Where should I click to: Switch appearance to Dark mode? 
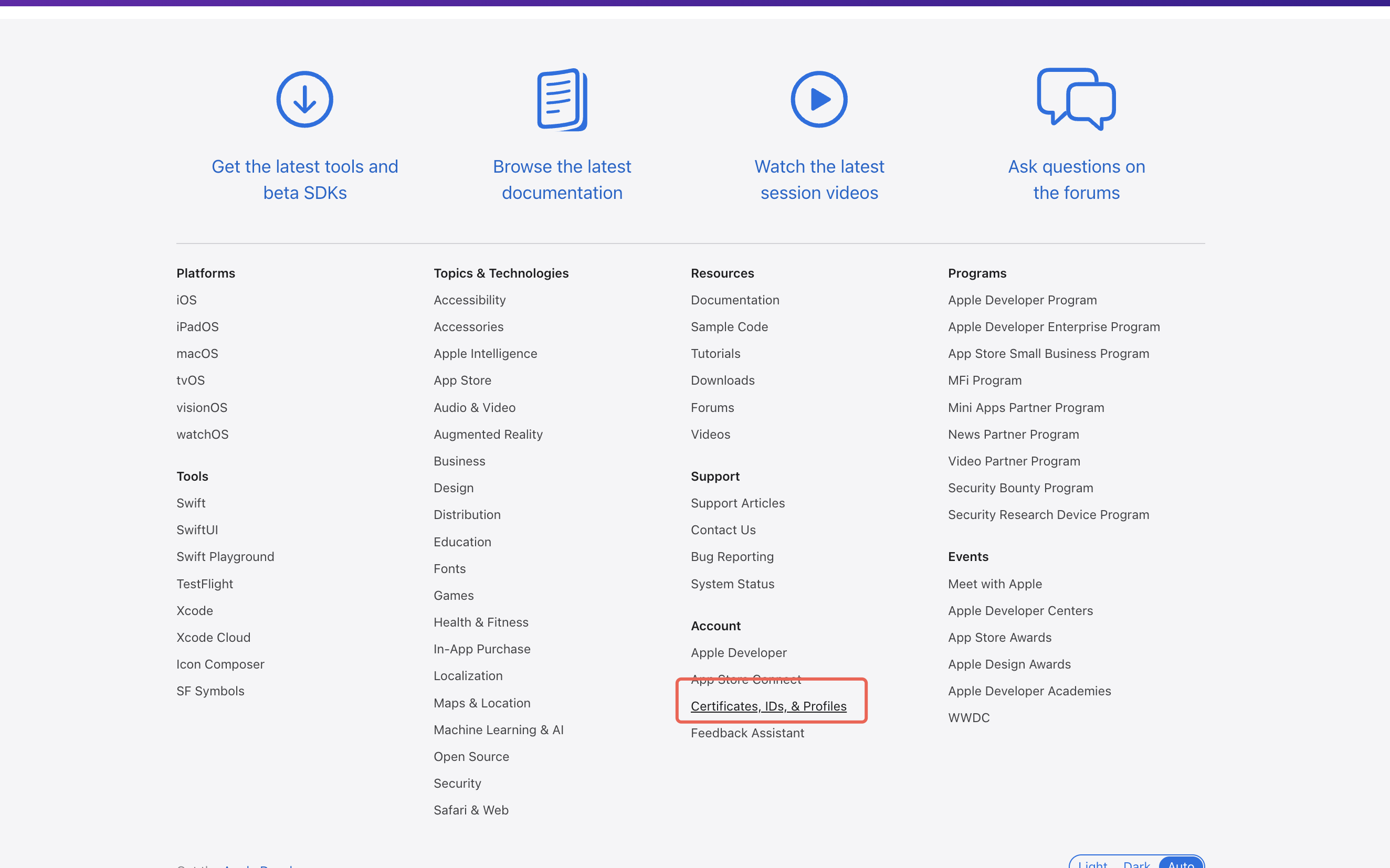click(x=1136, y=864)
